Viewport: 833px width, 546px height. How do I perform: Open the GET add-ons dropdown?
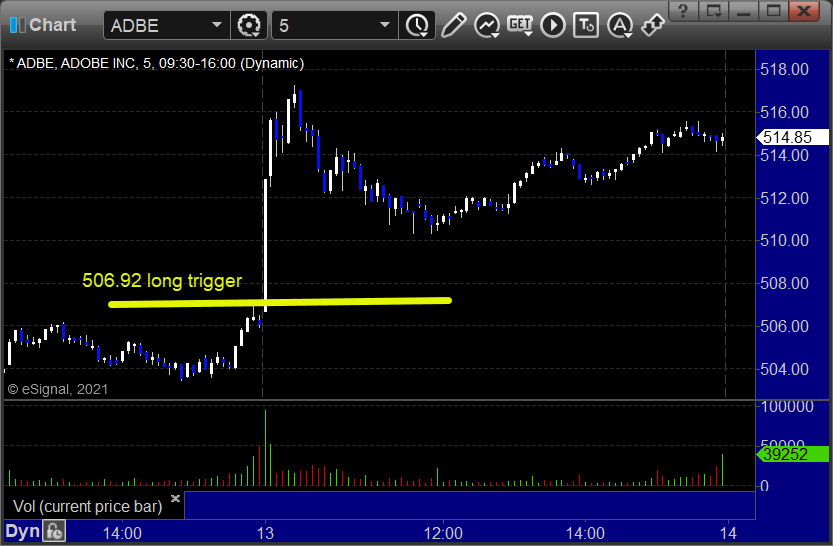point(520,25)
